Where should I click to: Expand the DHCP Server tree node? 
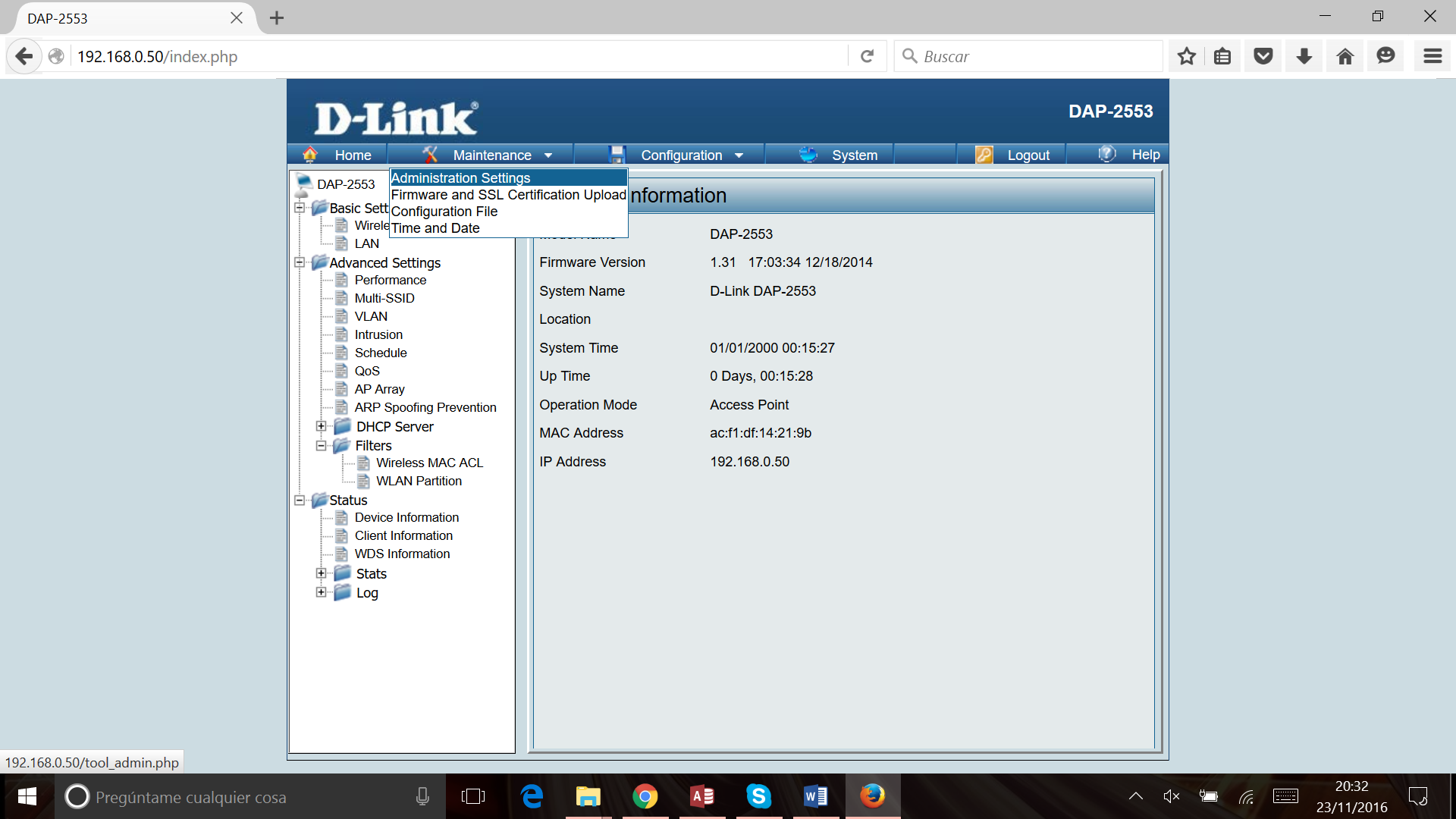(x=322, y=426)
